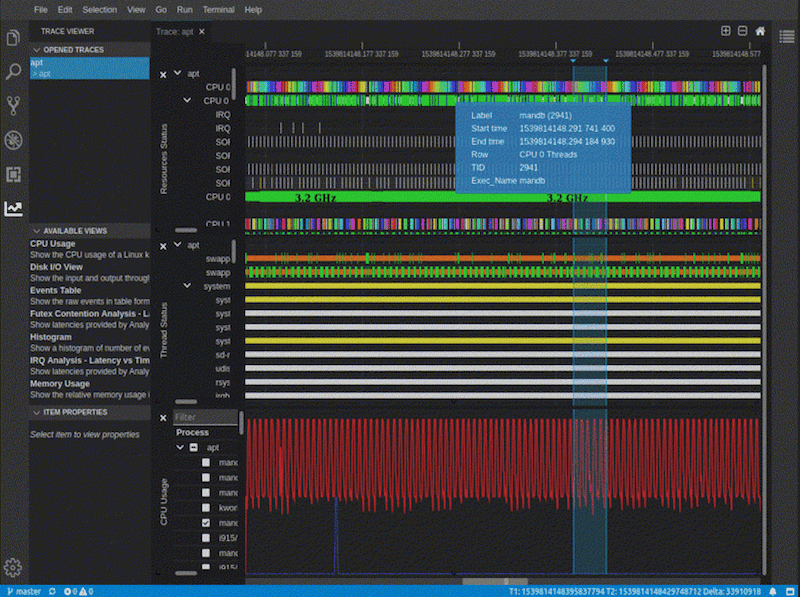This screenshot has width=800, height=597.
Task: Open the IRQ Analysis - Latency vs Time view
Action: [89, 366]
